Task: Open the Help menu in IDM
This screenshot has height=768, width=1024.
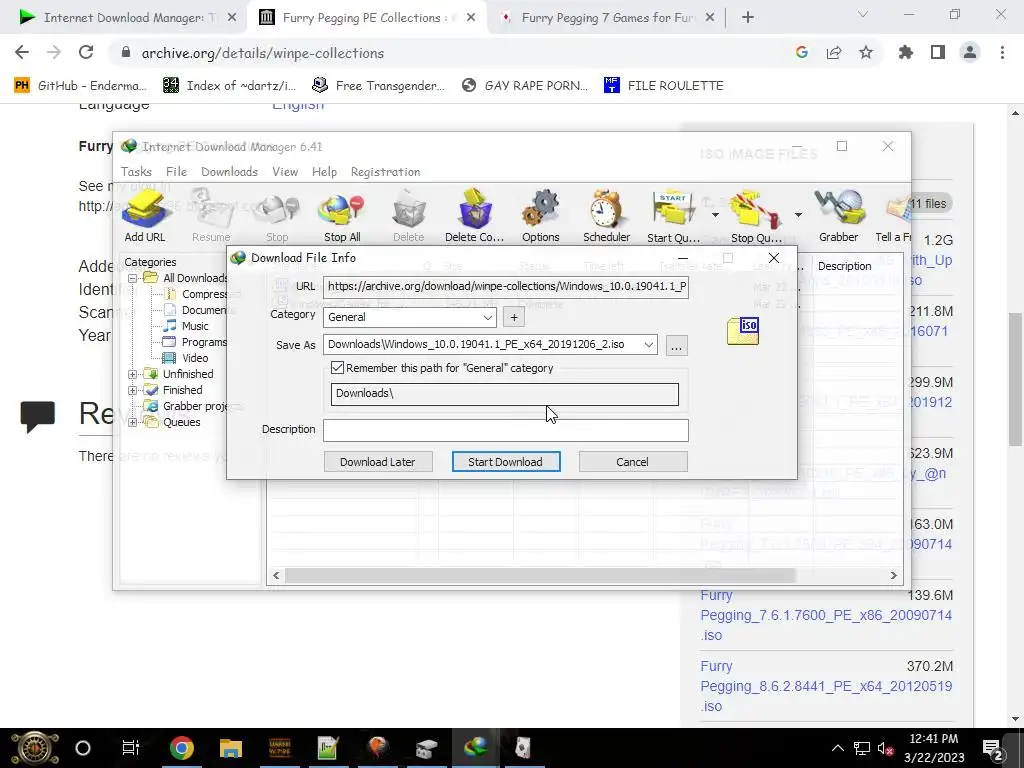Action: pos(324,172)
